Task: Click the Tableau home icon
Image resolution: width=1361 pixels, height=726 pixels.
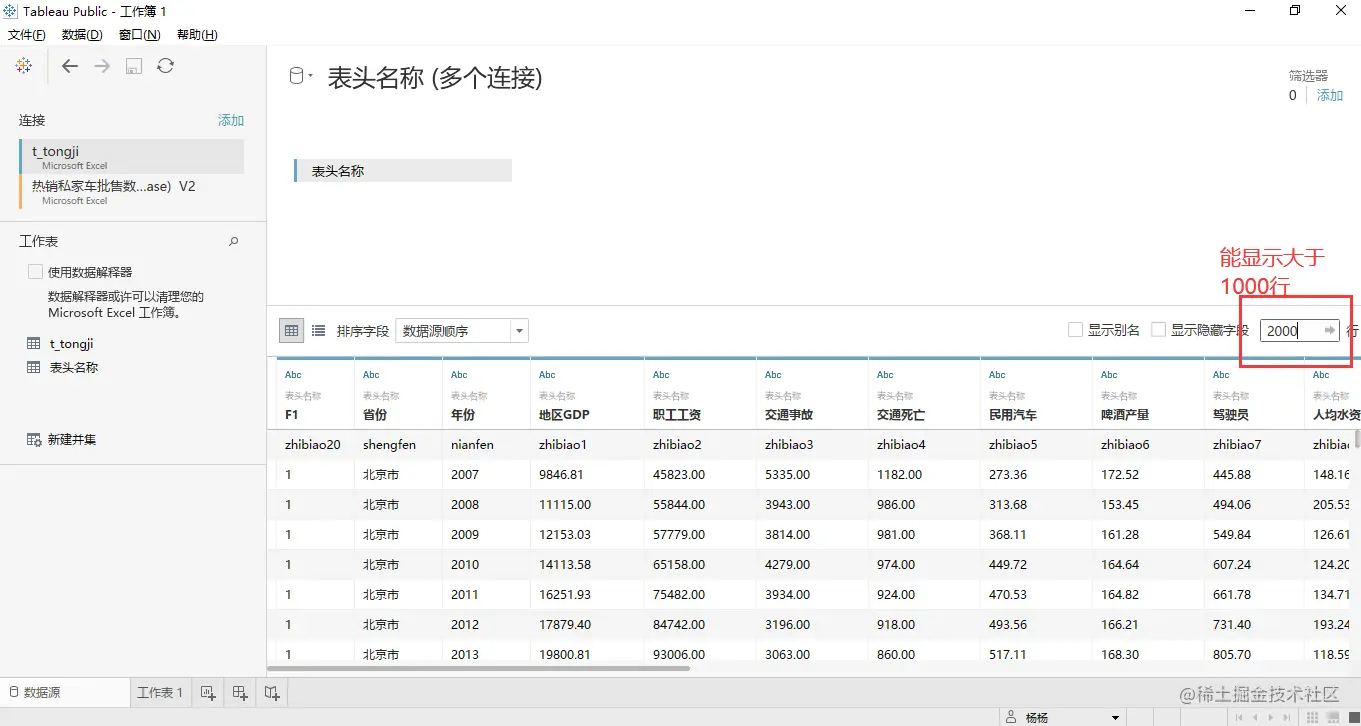Action: click(x=24, y=65)
